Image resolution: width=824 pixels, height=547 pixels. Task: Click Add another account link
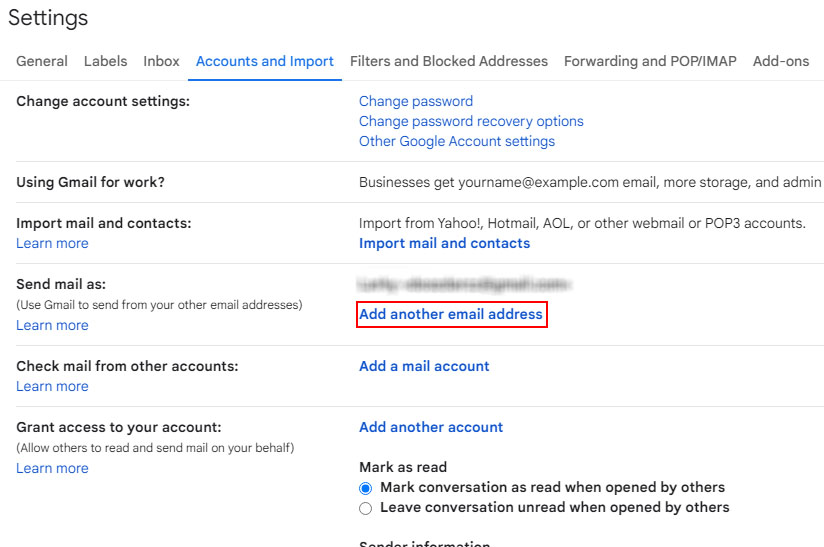[x=431, y=427]
